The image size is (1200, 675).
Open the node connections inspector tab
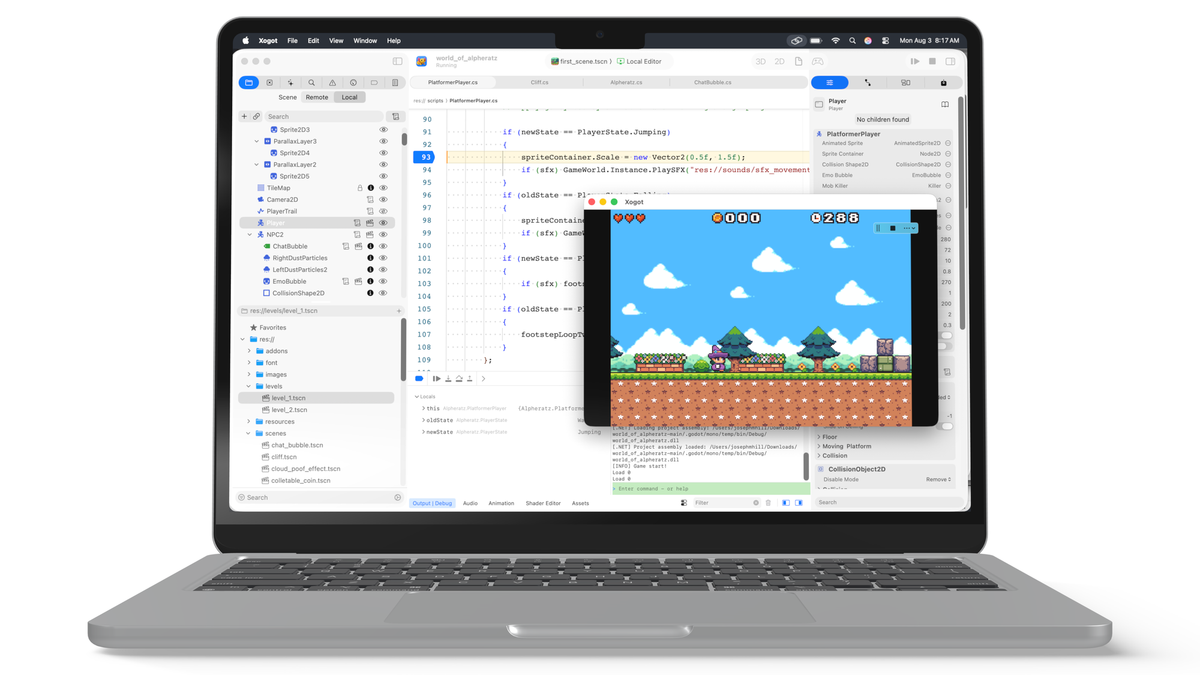pos(867,83)
